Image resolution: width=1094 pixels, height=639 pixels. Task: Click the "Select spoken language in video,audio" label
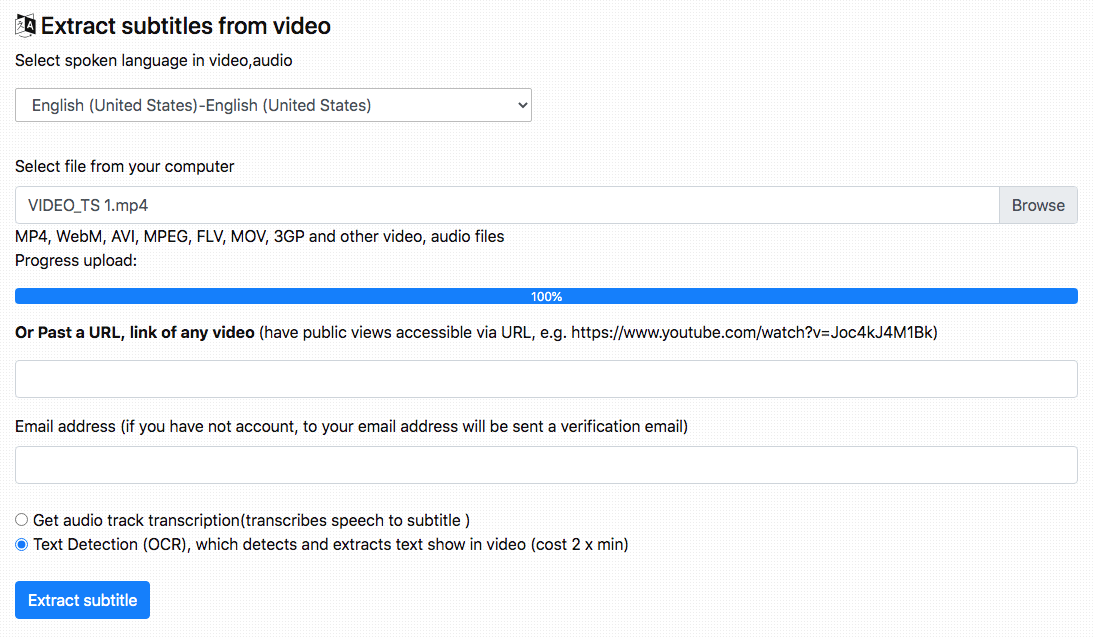(x=153, y=60)
